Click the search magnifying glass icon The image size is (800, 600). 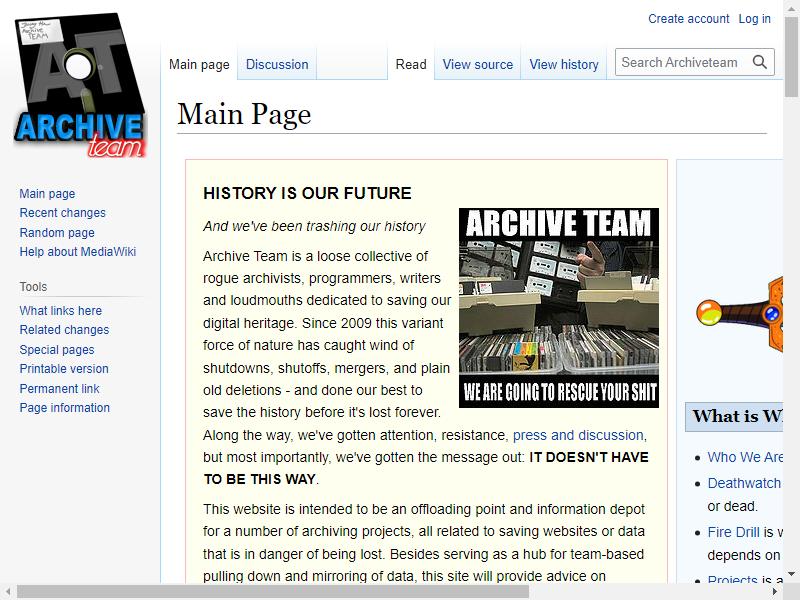click(760, 62)
